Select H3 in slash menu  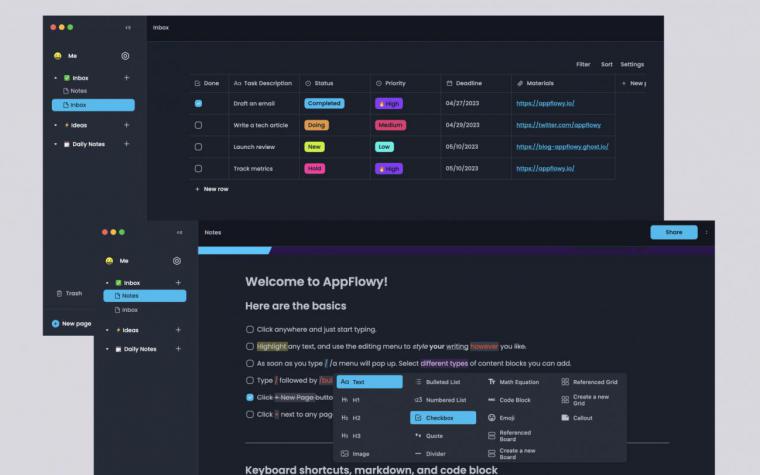click(x=351, y=436)
